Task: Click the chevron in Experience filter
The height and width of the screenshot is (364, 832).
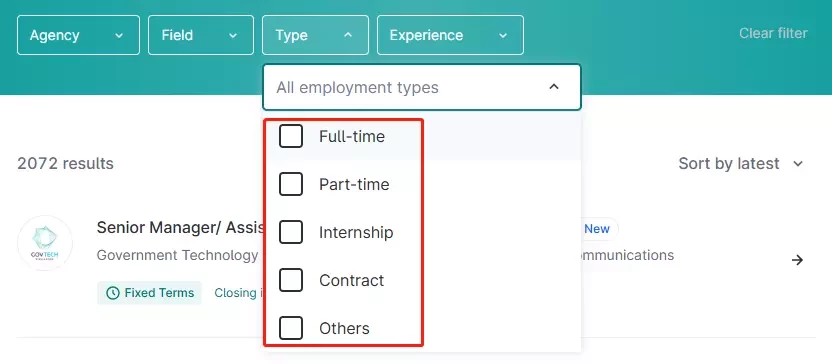Action: coord(503,36)
